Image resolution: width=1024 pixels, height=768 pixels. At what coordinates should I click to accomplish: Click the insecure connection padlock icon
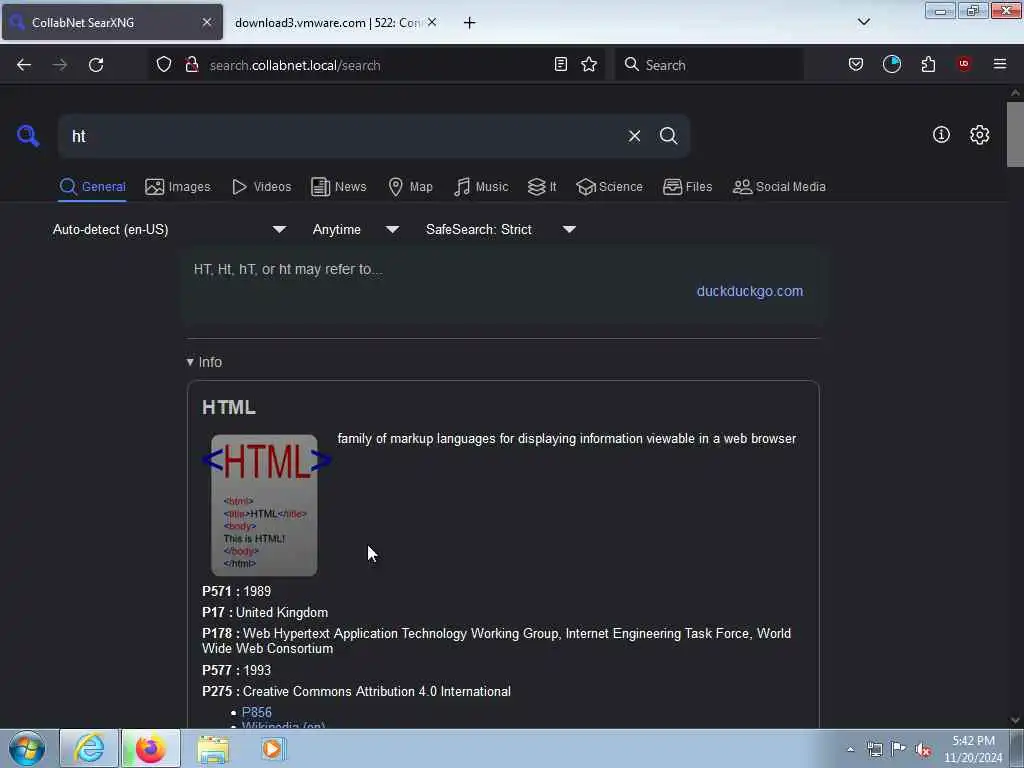click(192, 65)
